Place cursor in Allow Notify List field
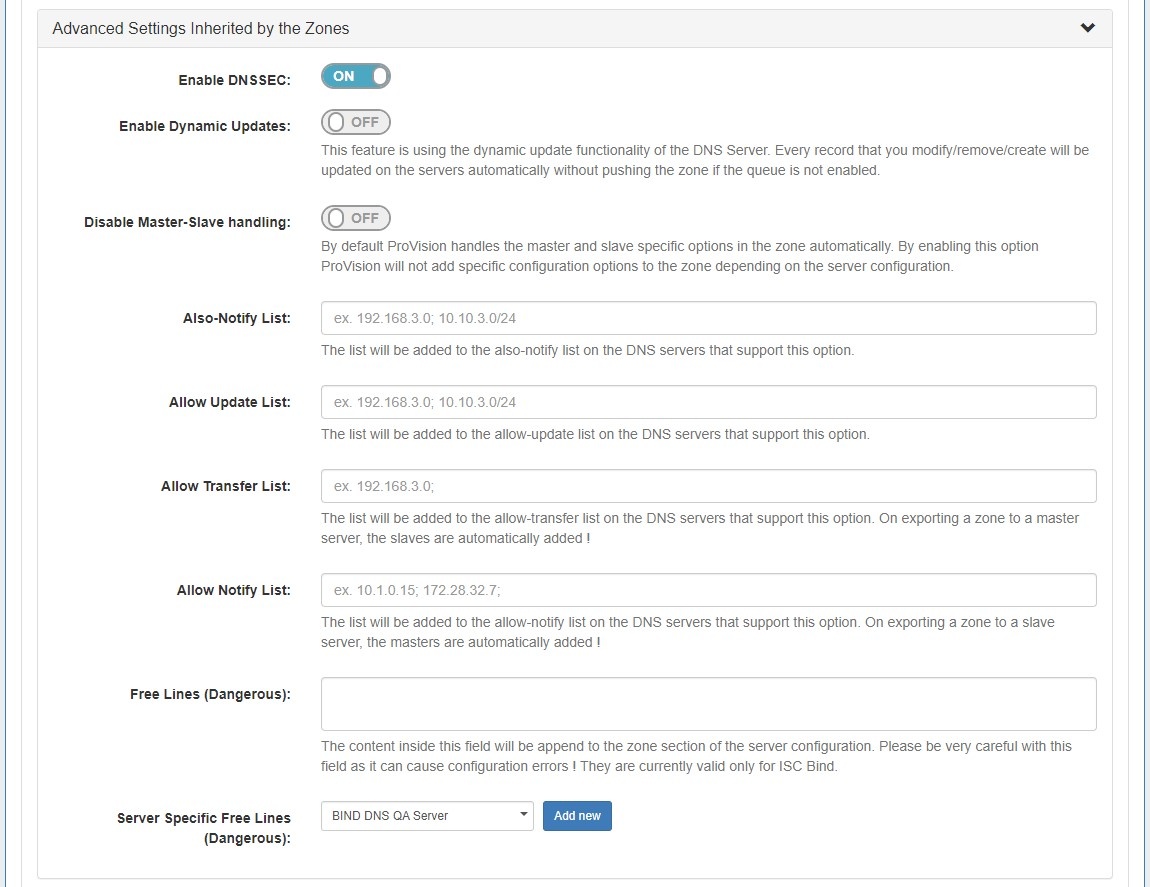 click(x=708, y=590)
